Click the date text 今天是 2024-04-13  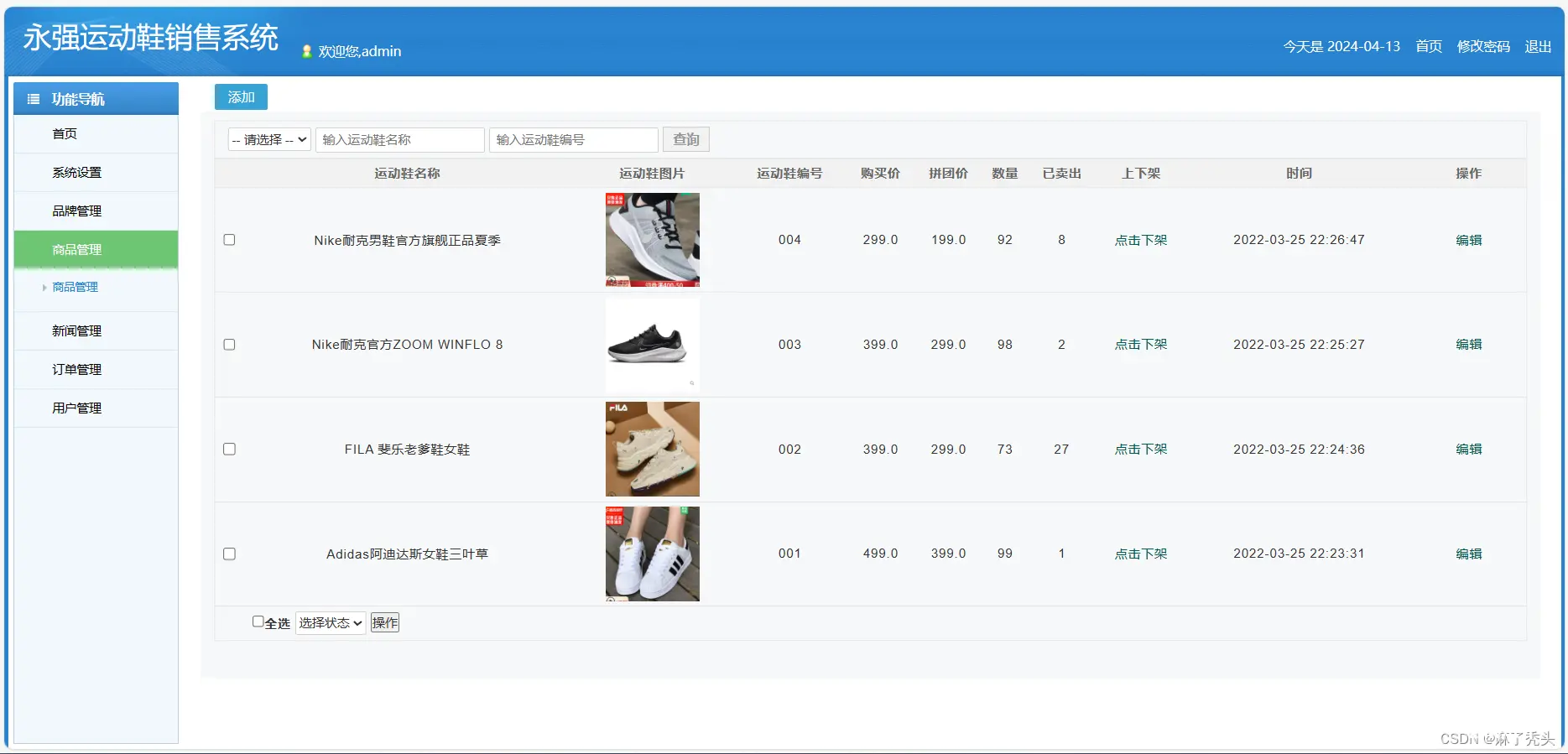(x=1341, y=47)
